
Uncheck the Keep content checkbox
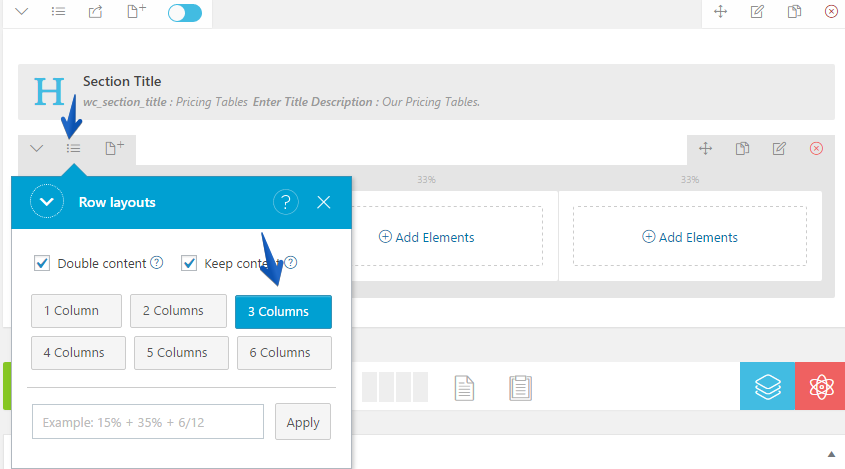click(x=189, y=263)
